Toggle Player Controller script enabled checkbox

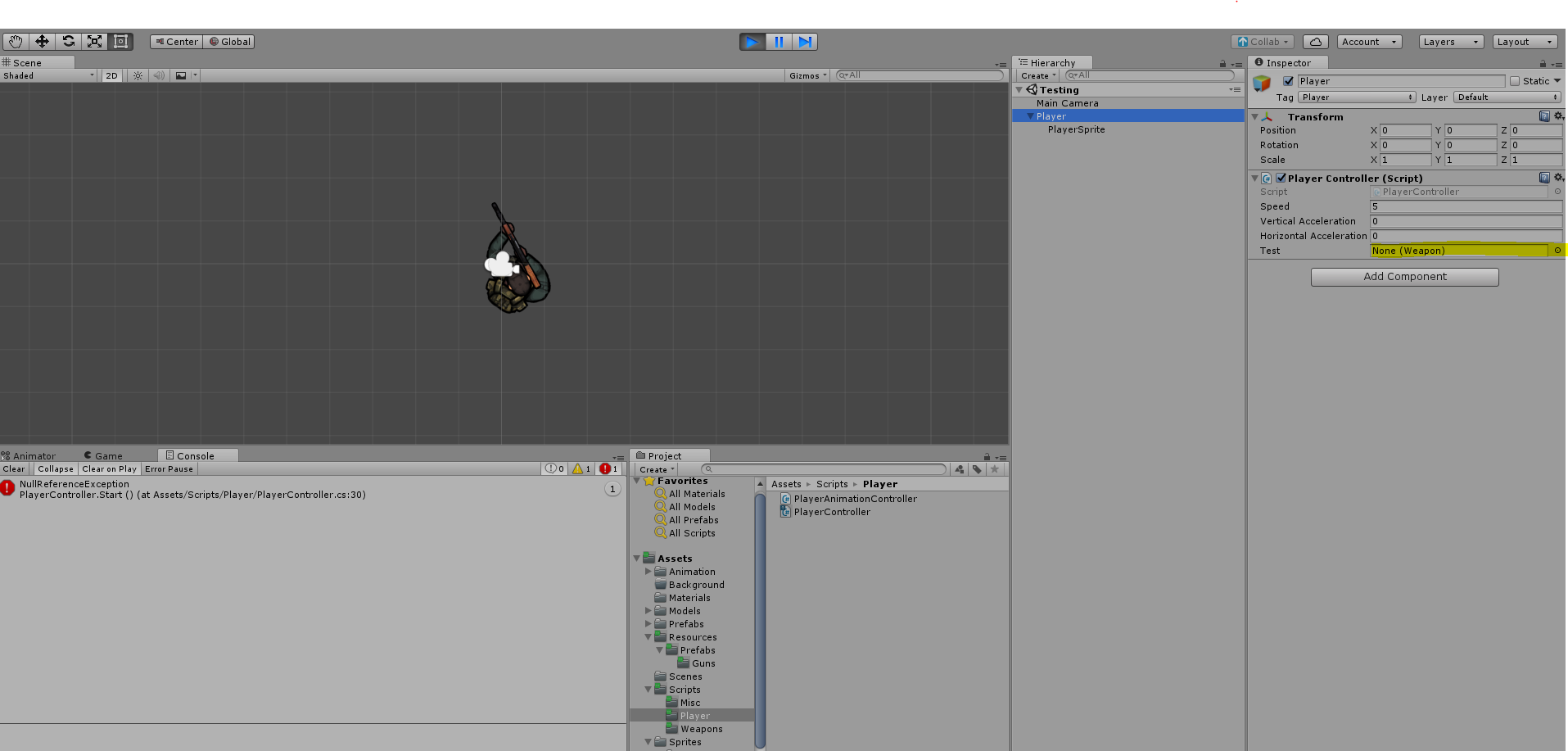[x=1281, y=178]
